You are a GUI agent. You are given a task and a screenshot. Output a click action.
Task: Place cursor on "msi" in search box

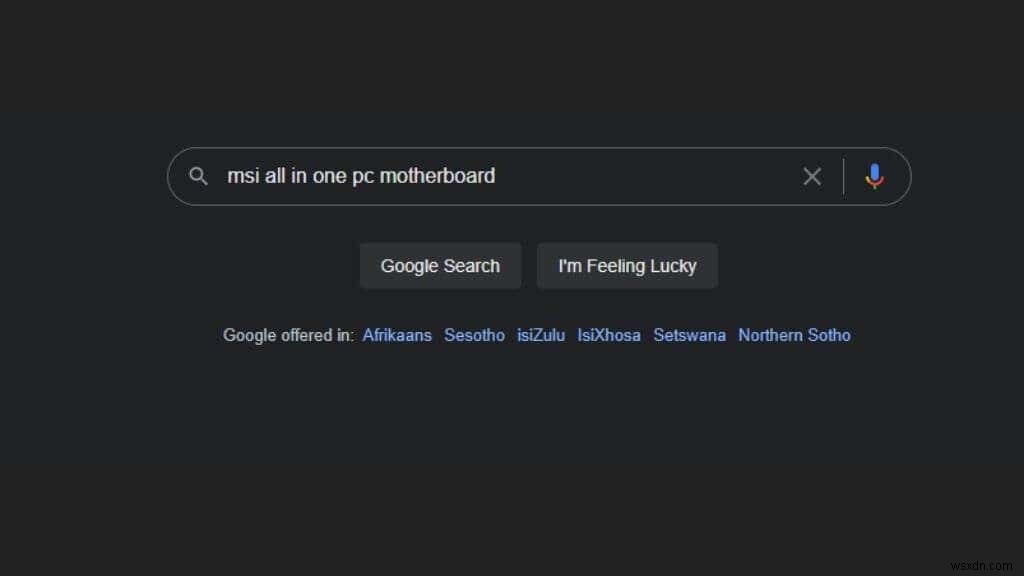pyautogui.click(x=241, y=176)
